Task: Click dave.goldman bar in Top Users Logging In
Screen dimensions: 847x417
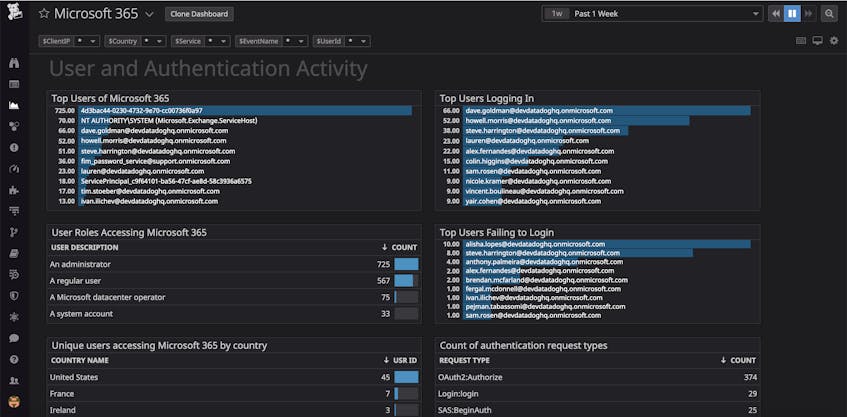Action: coord(607,110)
